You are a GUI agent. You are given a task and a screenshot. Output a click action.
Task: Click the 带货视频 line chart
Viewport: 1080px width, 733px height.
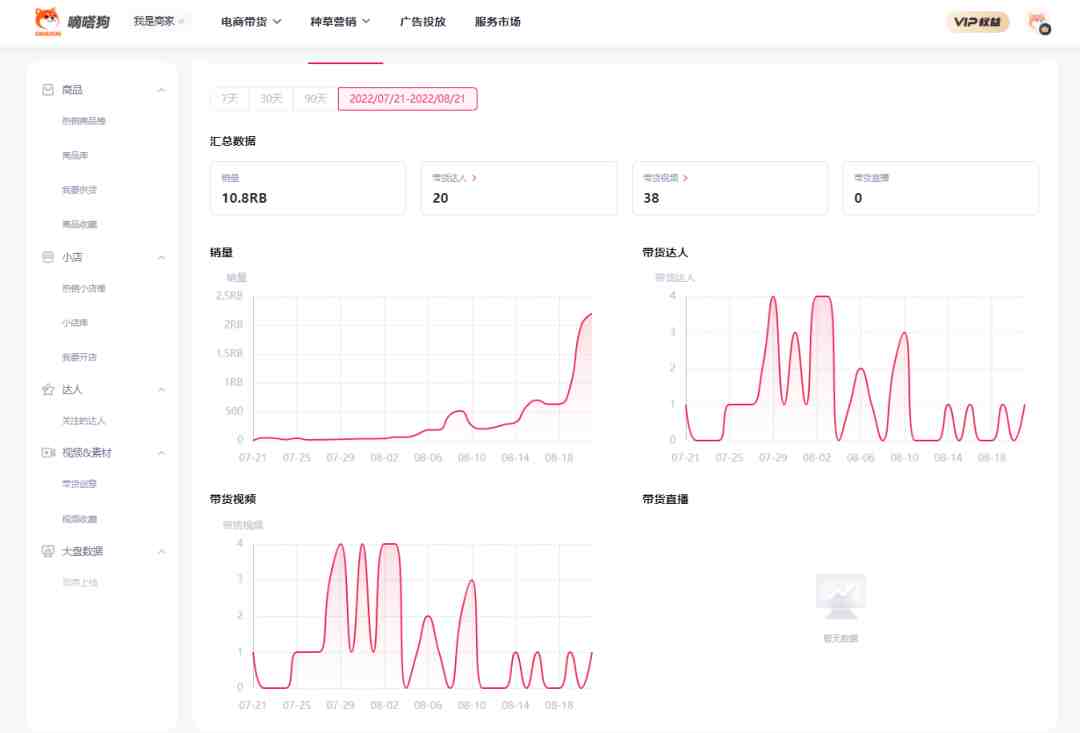coord(422,616)
